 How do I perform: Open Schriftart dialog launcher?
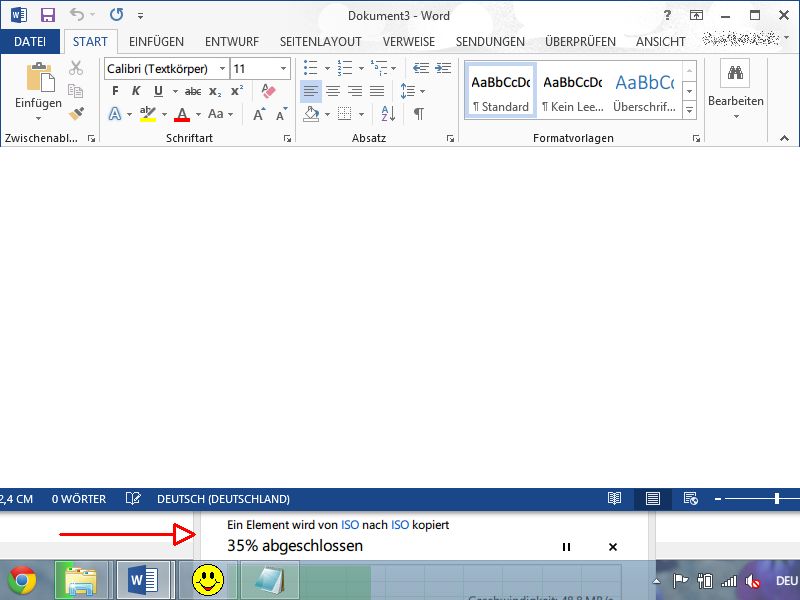[287, 138]
